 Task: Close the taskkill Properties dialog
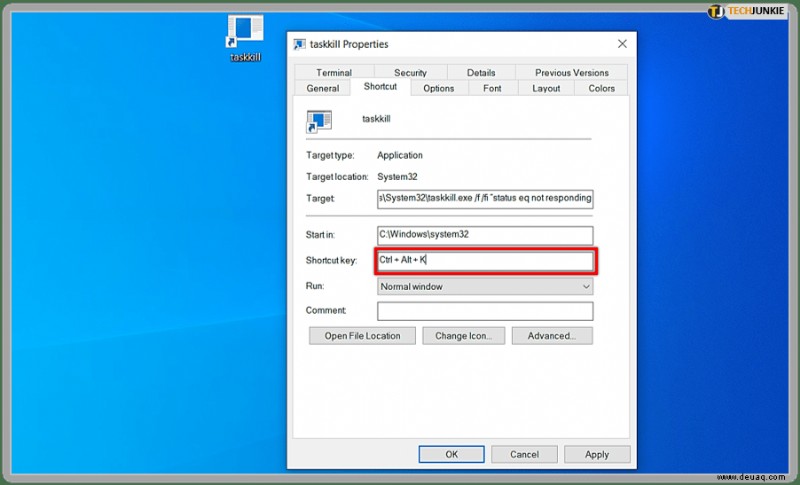click(x=622, y=44)
